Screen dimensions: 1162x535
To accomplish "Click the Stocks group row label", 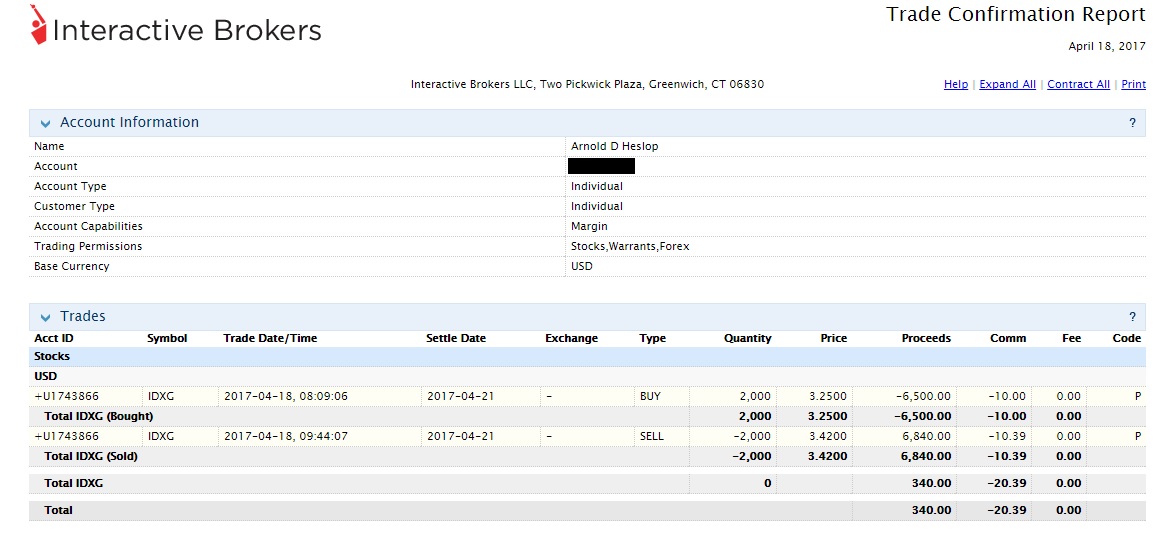I will click(x=52, y=356).
